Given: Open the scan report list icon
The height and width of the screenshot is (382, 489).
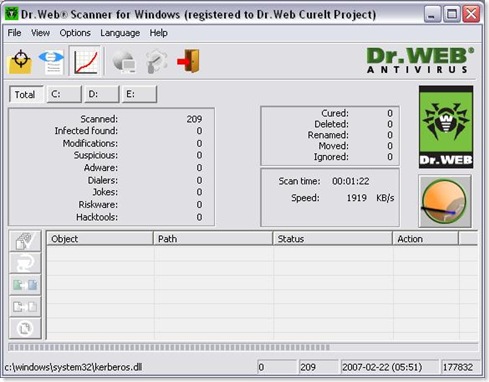Looking at the screenshot, I should pos(52,61).
